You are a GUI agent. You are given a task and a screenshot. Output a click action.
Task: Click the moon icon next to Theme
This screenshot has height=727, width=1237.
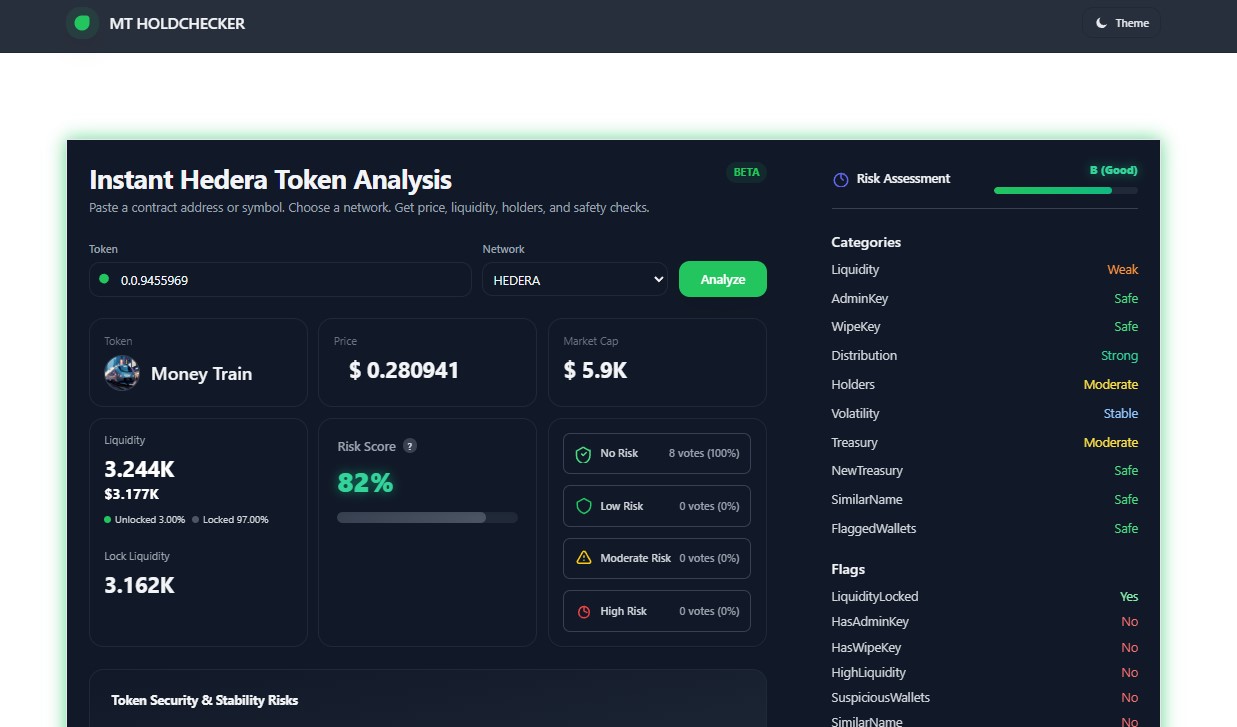pyautogui.click(x=1103, y=22)
